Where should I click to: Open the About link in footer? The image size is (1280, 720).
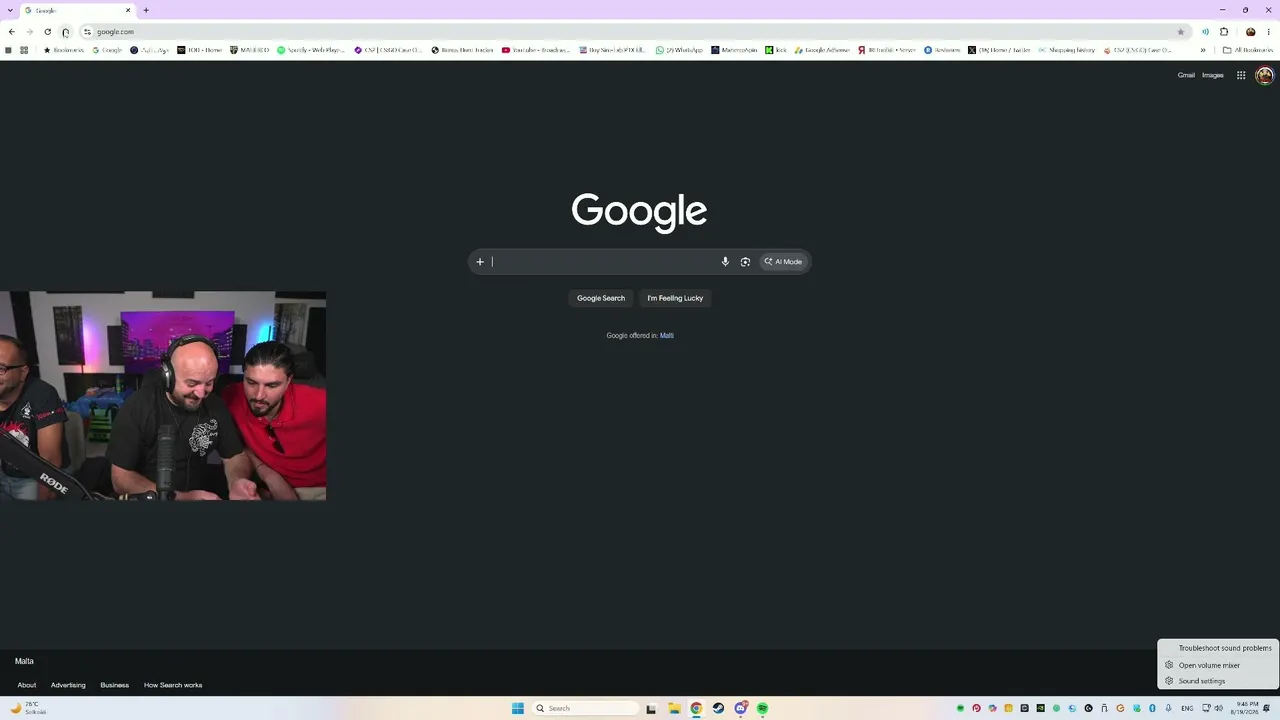(27, 685)
